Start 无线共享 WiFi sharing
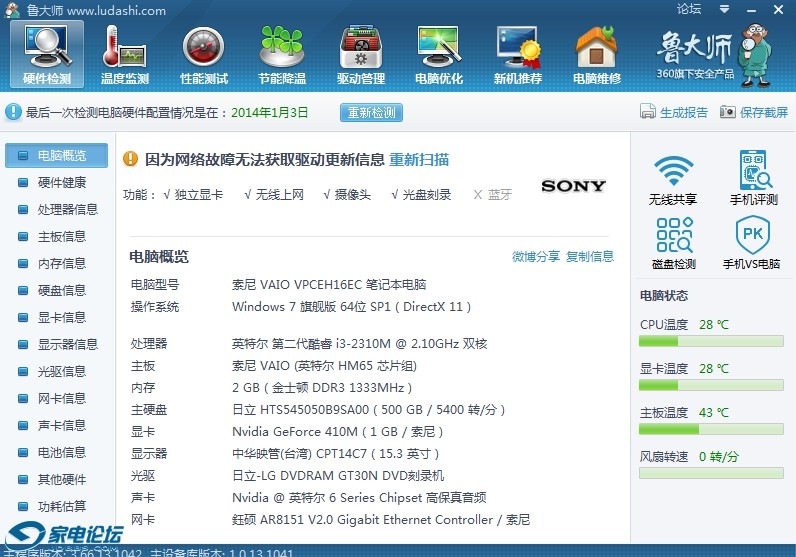796x557 pixels. [673, 180]
